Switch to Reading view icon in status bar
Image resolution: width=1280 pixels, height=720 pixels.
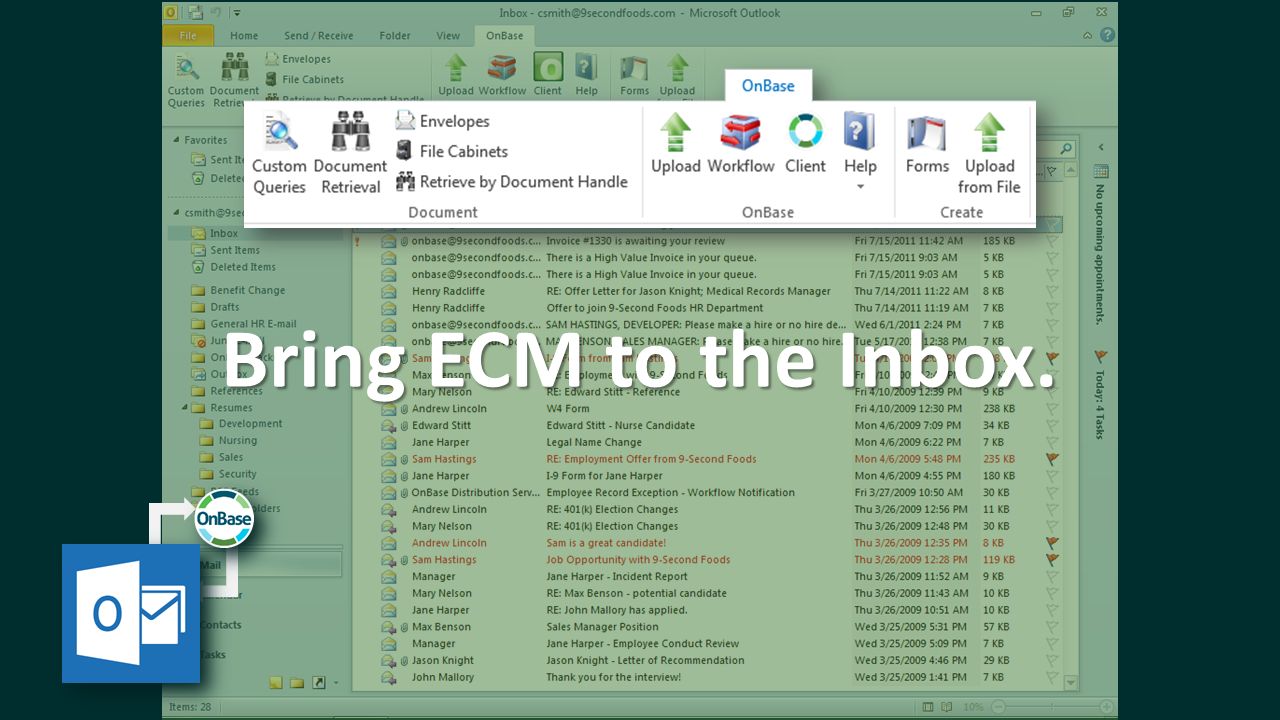tap(946, 707)
